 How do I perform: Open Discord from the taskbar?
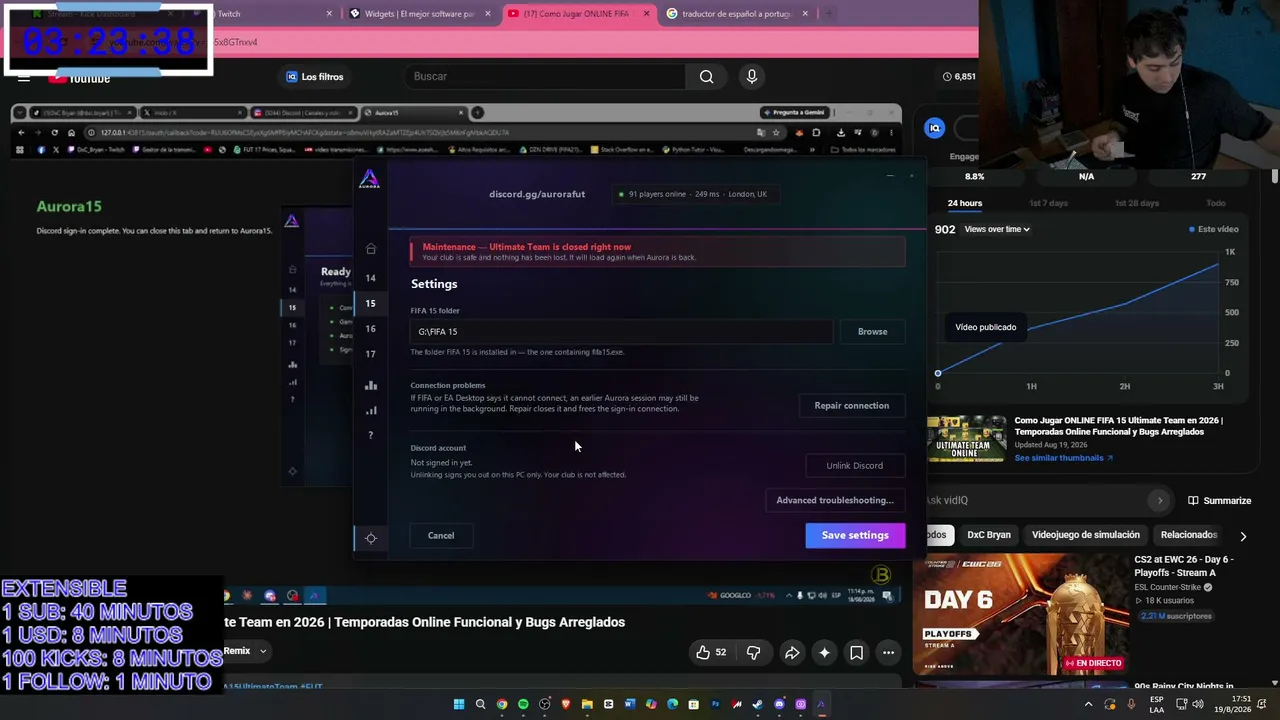(780, 704)
